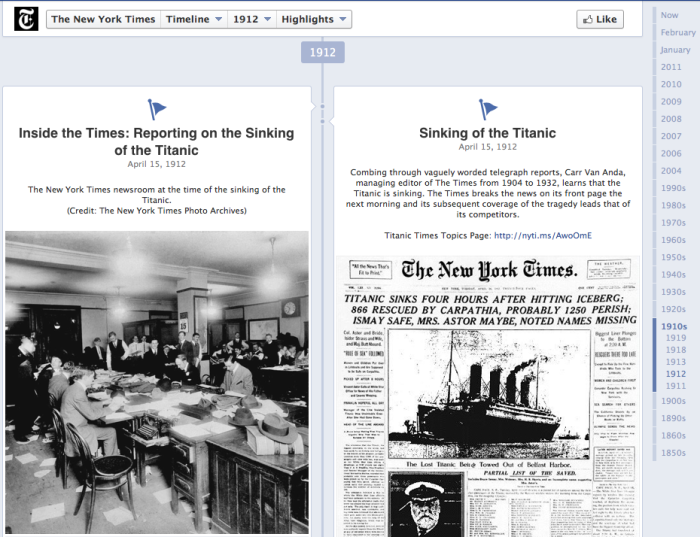Image resolution: width=700 pixels, height=537 pixels.
Task: Open the newsroom photograph
Action: [x=157, y=382]
